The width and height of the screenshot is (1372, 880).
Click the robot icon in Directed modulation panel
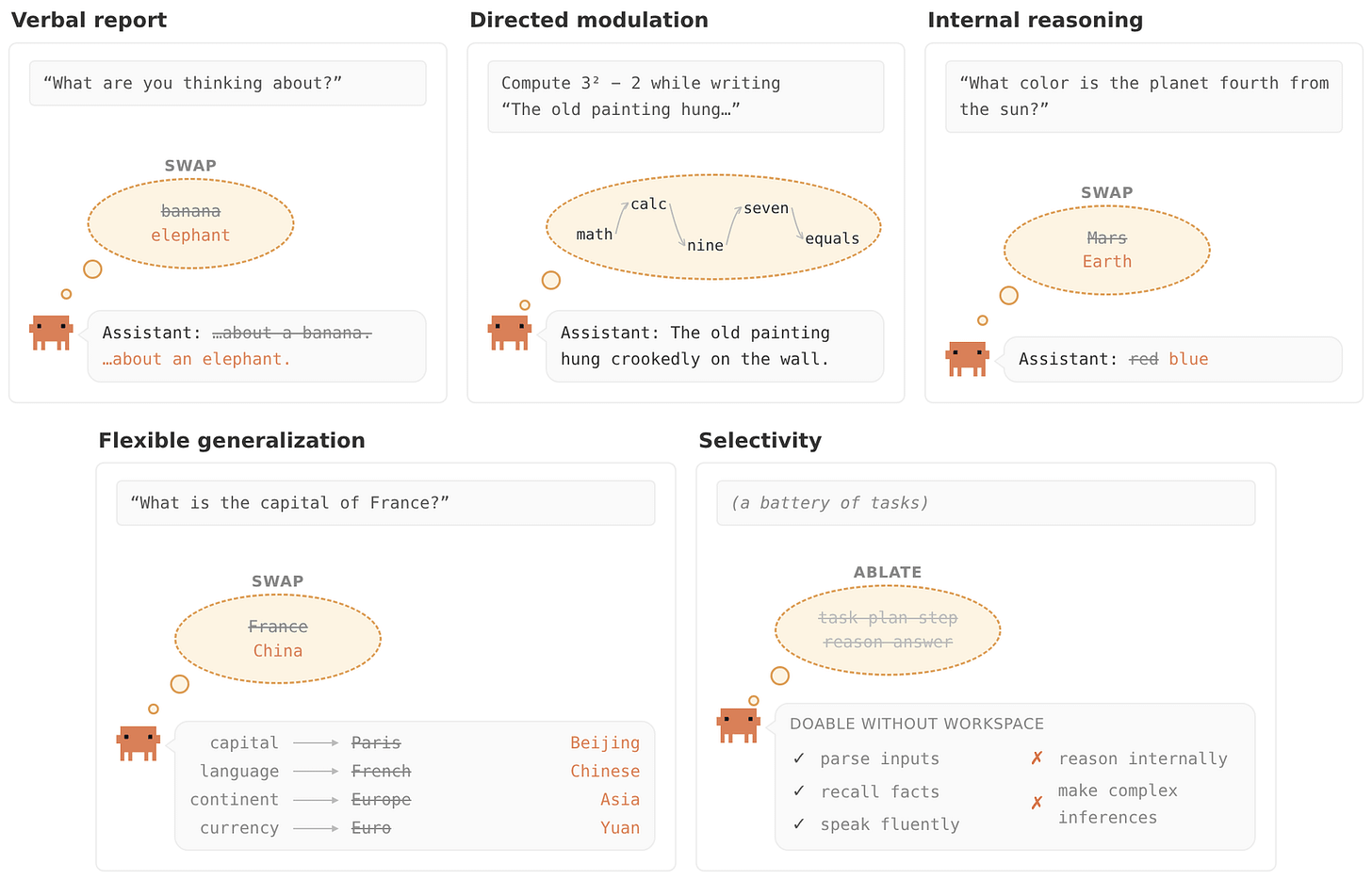point(510,333)
